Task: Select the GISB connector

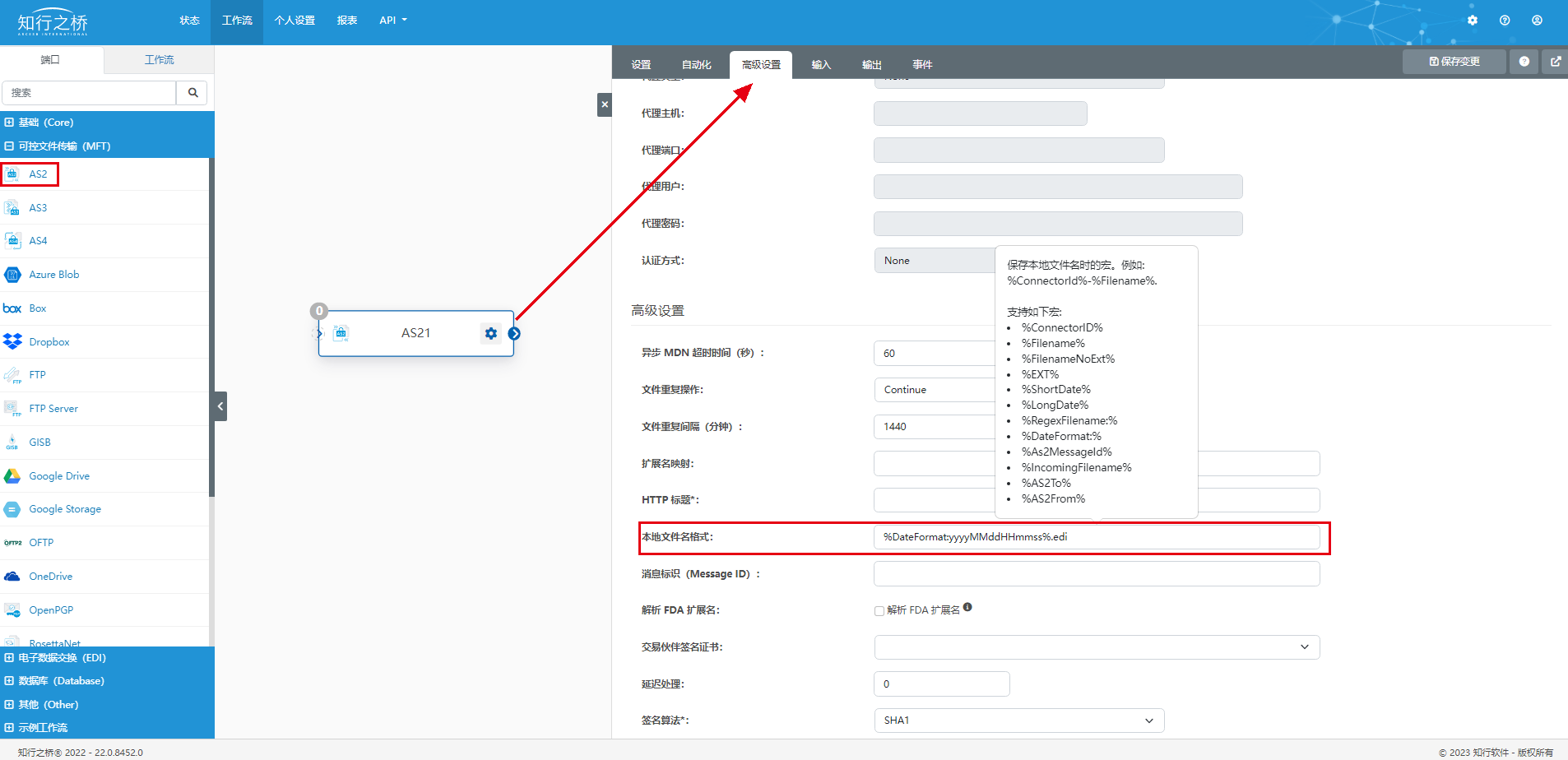Action: [x=105, y=443]
